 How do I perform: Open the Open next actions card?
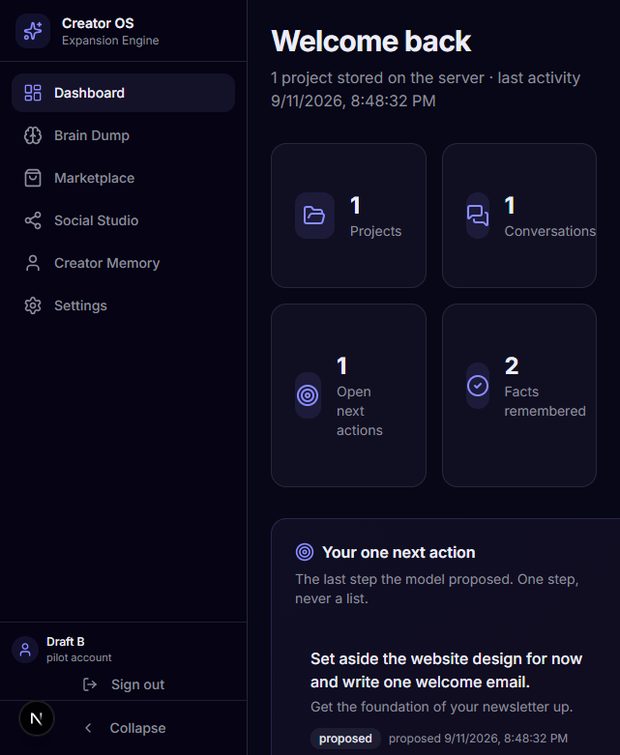pyautogui.click(x=349, y=395)
